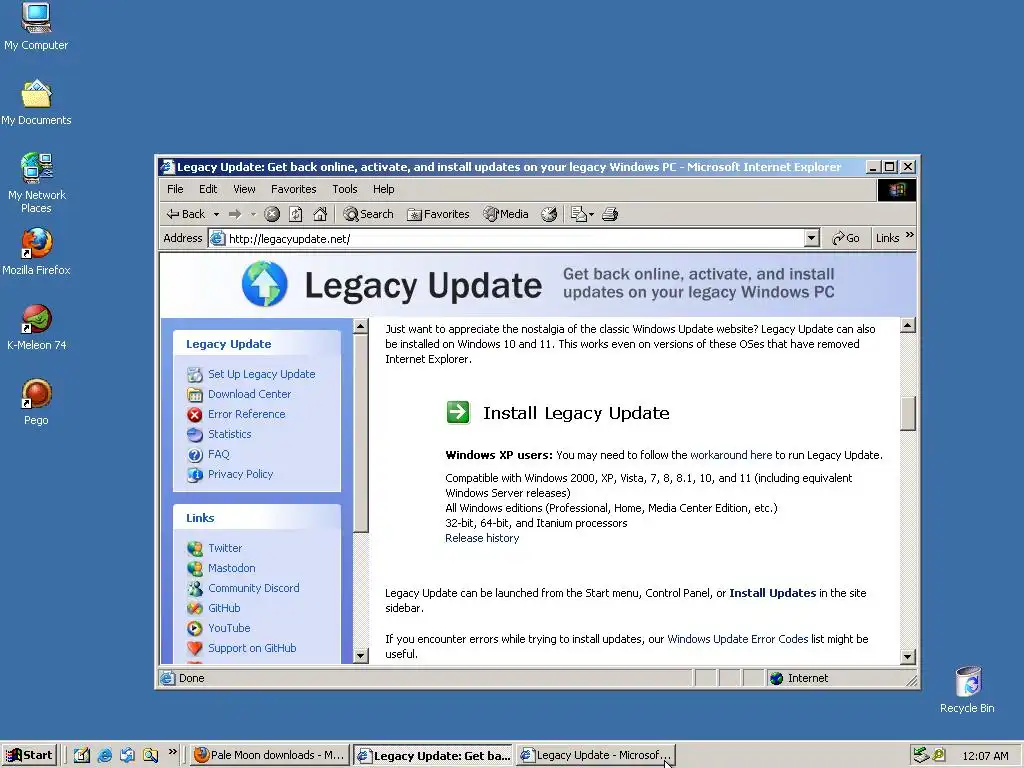
Task: Click the Outlook Express quick launch icon
Action: pyautogui.click(x=127, y=756)
